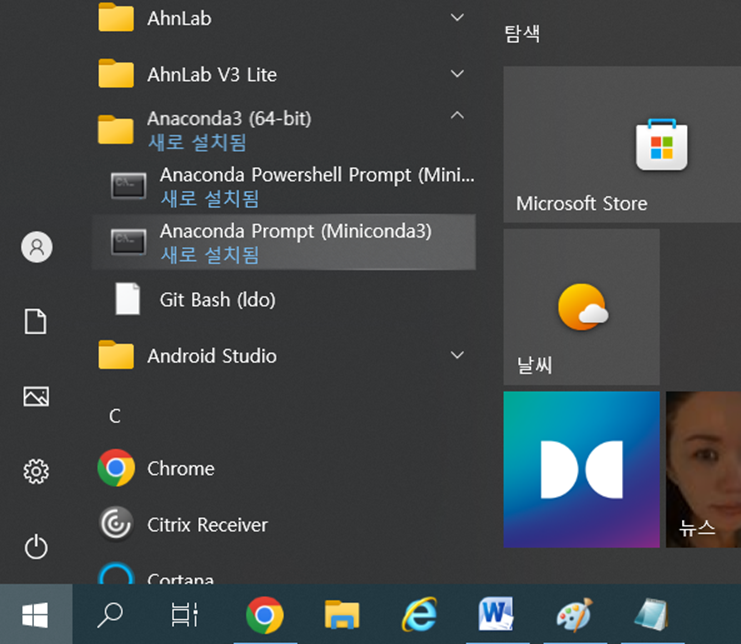This screenshot has width=741, height=644.
Task: Click the 'Anaconda Prompt (Miniconda3)' label
Action: [x=296, y=232]
